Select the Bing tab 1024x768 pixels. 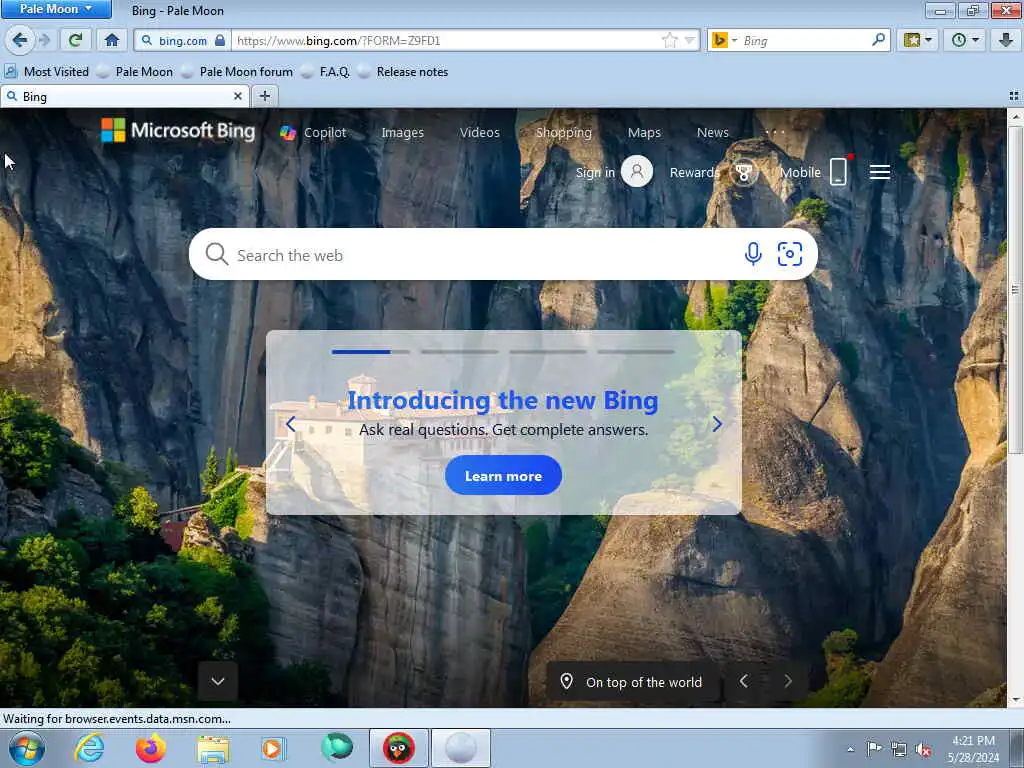124,97
